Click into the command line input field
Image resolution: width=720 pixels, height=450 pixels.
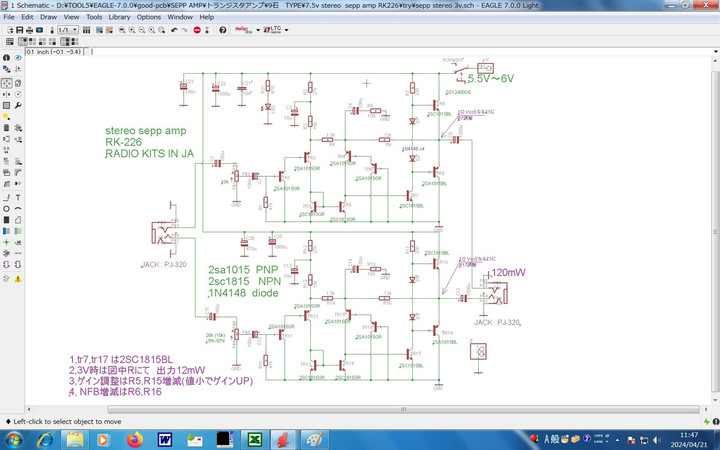tap(400, 51)
